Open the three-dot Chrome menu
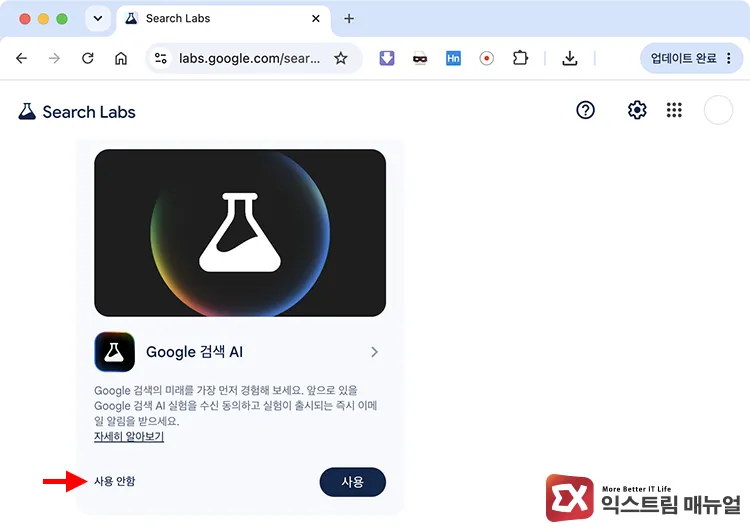This screenshot has height=532, width=750. point(728,58)
